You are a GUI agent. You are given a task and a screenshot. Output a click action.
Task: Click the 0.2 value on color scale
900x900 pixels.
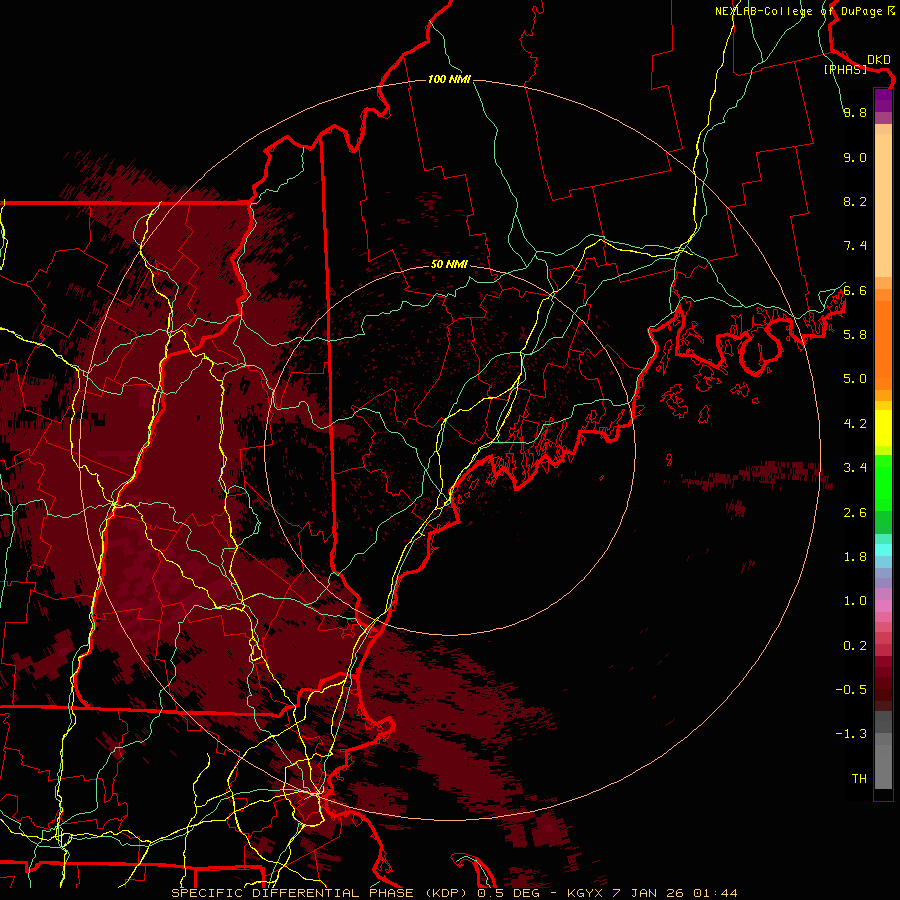855,646
